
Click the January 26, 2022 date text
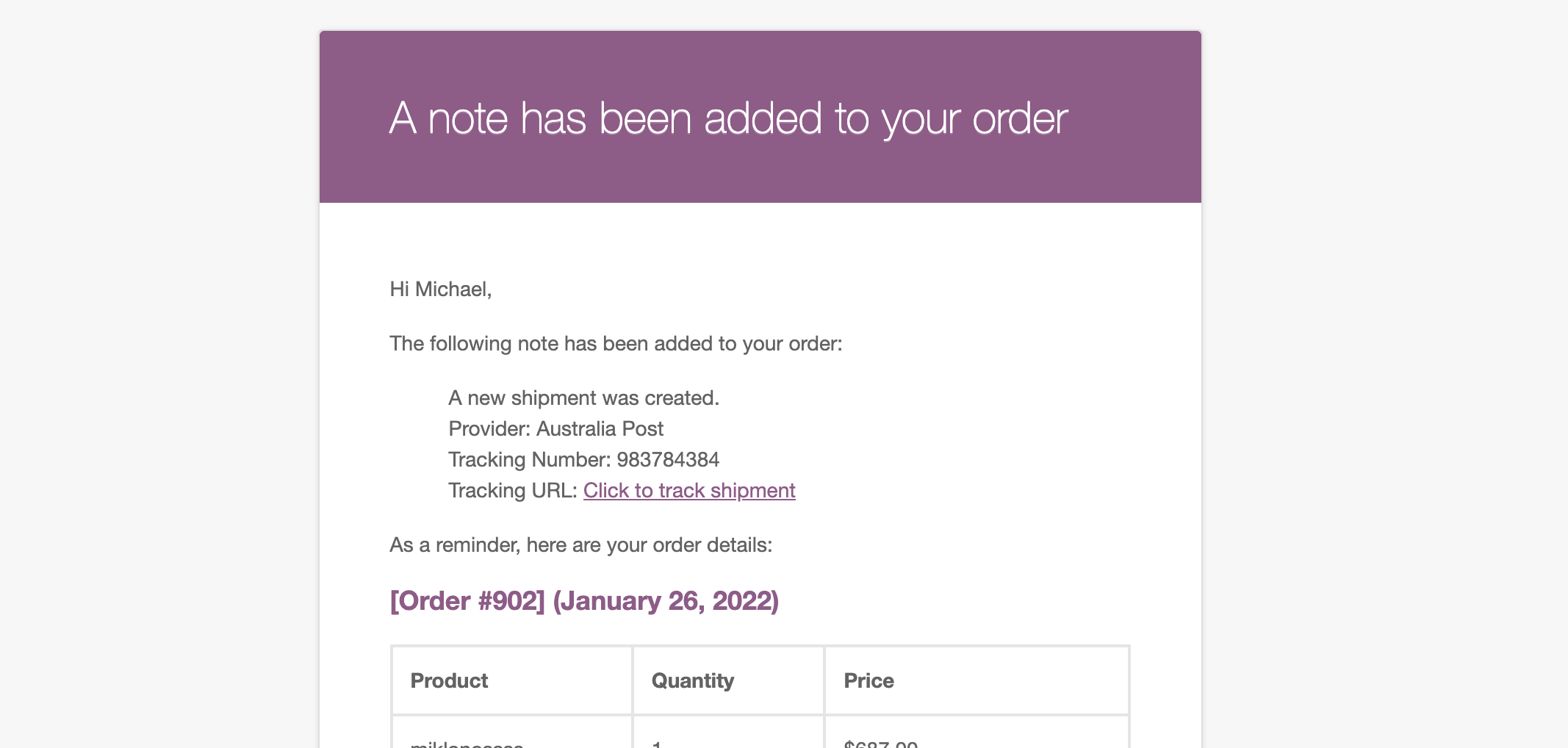point(666,600)
